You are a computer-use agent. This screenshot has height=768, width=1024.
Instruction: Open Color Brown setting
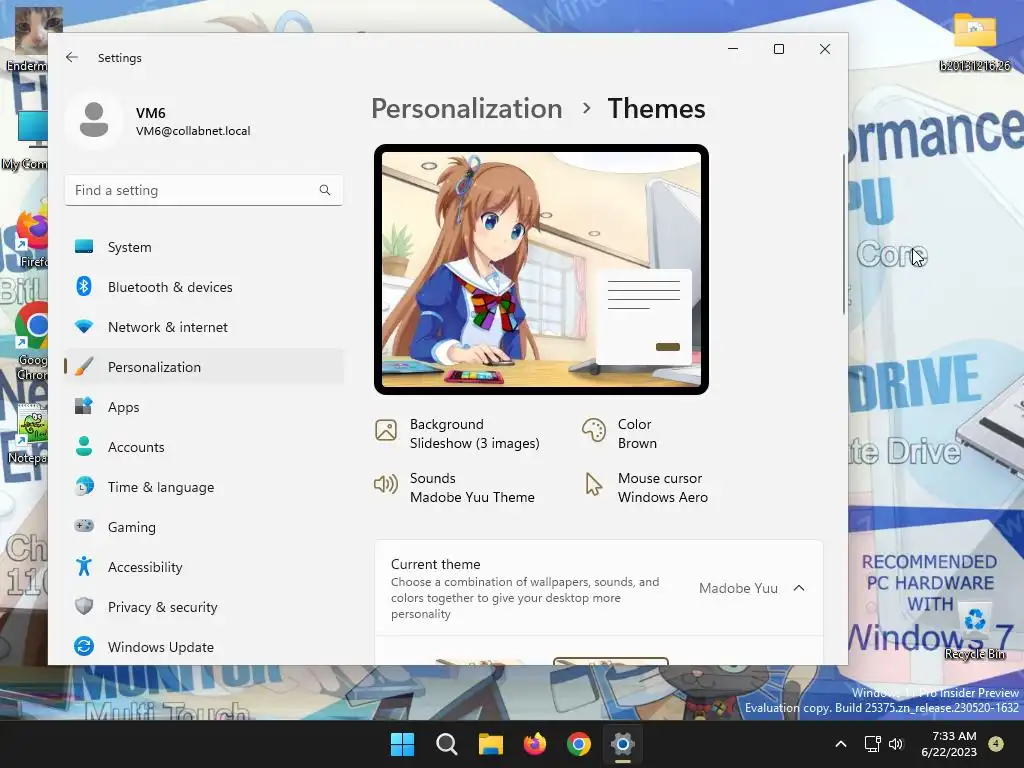click(620, 434)
